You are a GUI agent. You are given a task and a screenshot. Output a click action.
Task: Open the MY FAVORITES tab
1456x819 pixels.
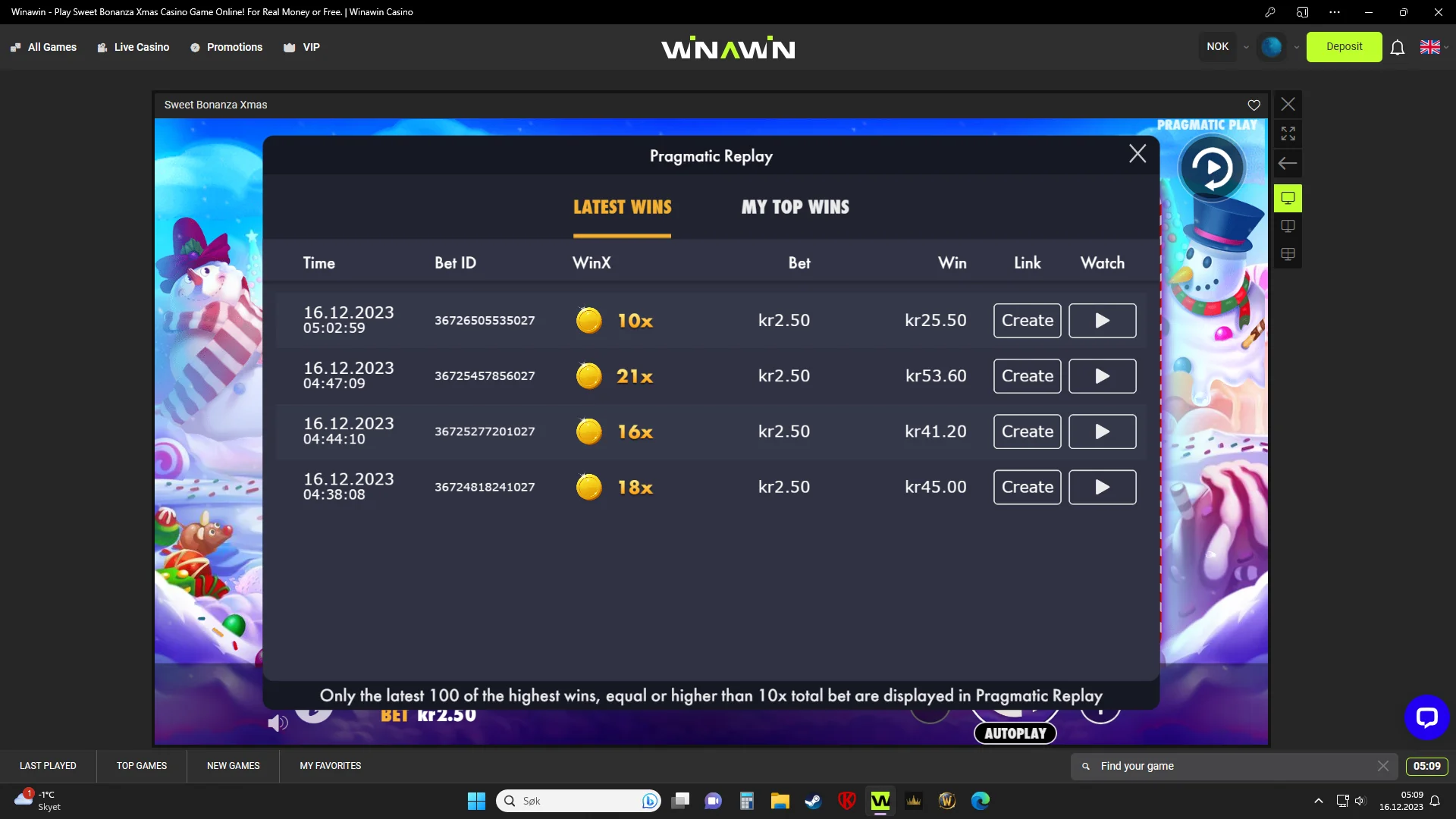click(x=331, y=766)
